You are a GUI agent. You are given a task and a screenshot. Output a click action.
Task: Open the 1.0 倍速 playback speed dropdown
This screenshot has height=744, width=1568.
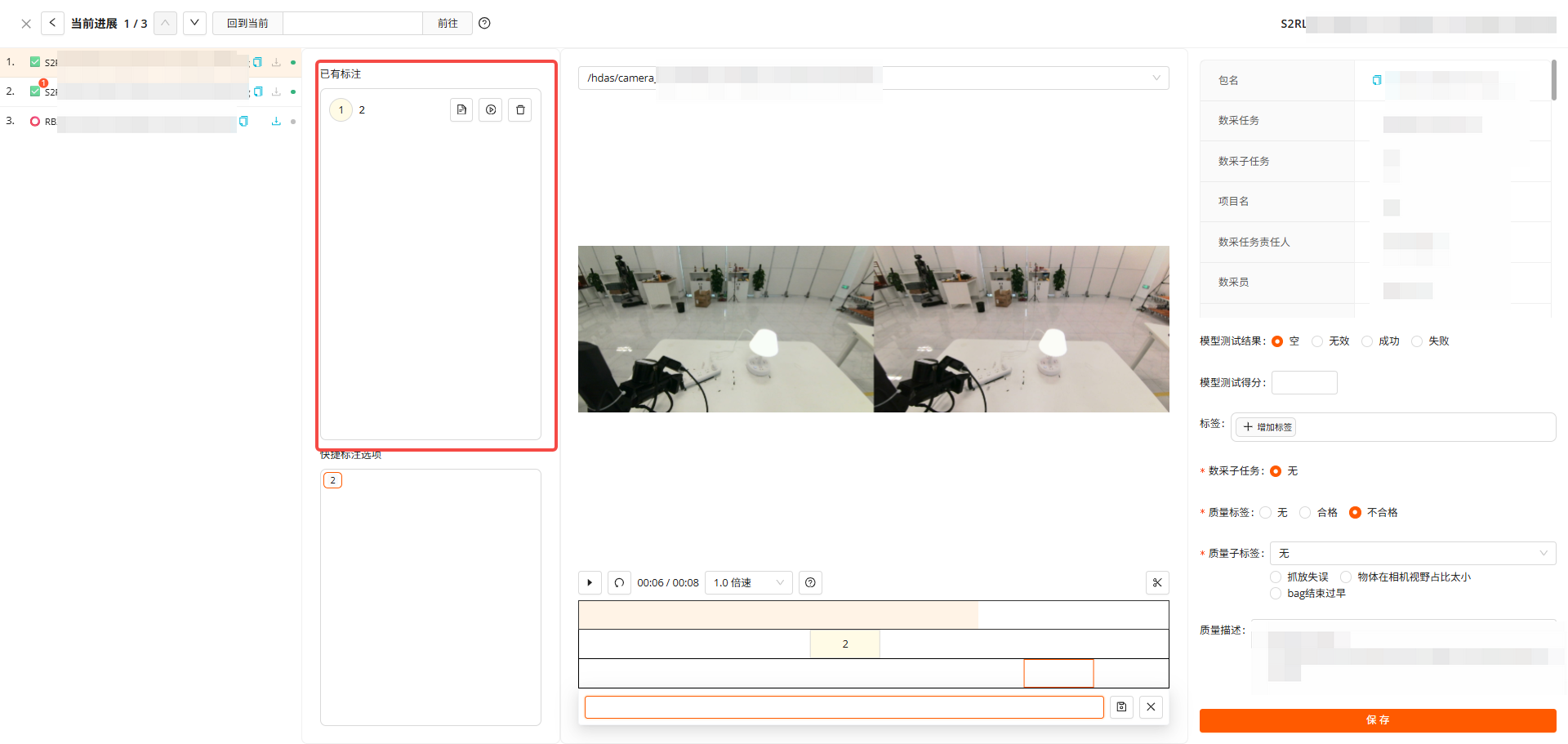click(x=748, y=582)
